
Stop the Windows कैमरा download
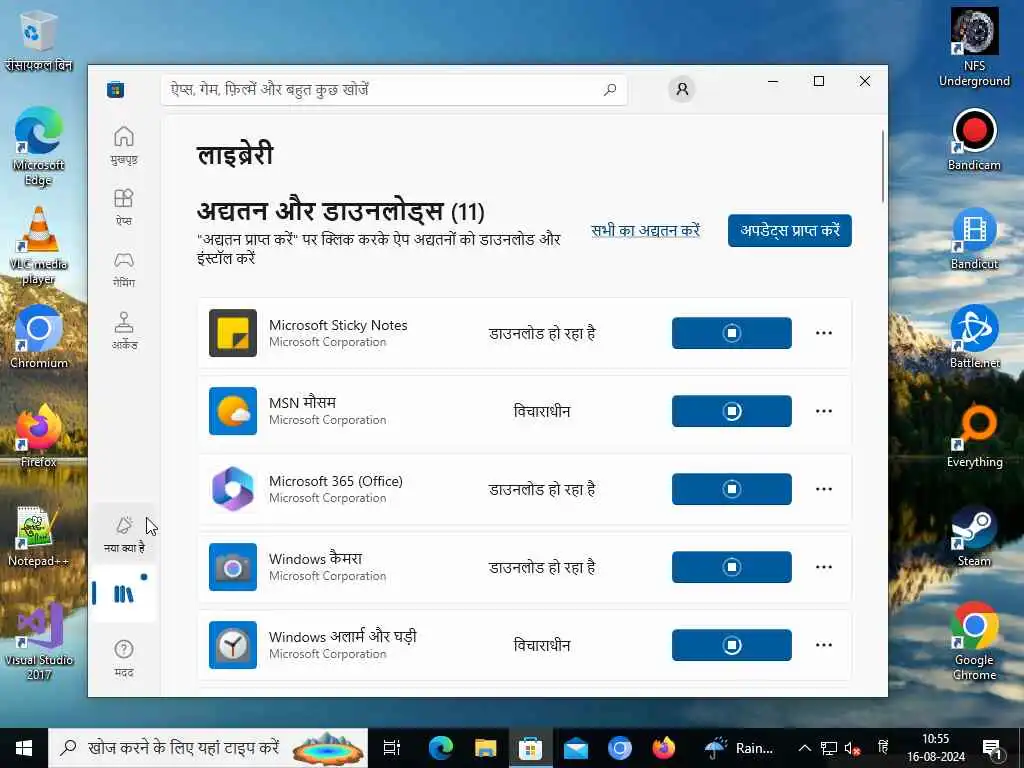tap(731, 567)
